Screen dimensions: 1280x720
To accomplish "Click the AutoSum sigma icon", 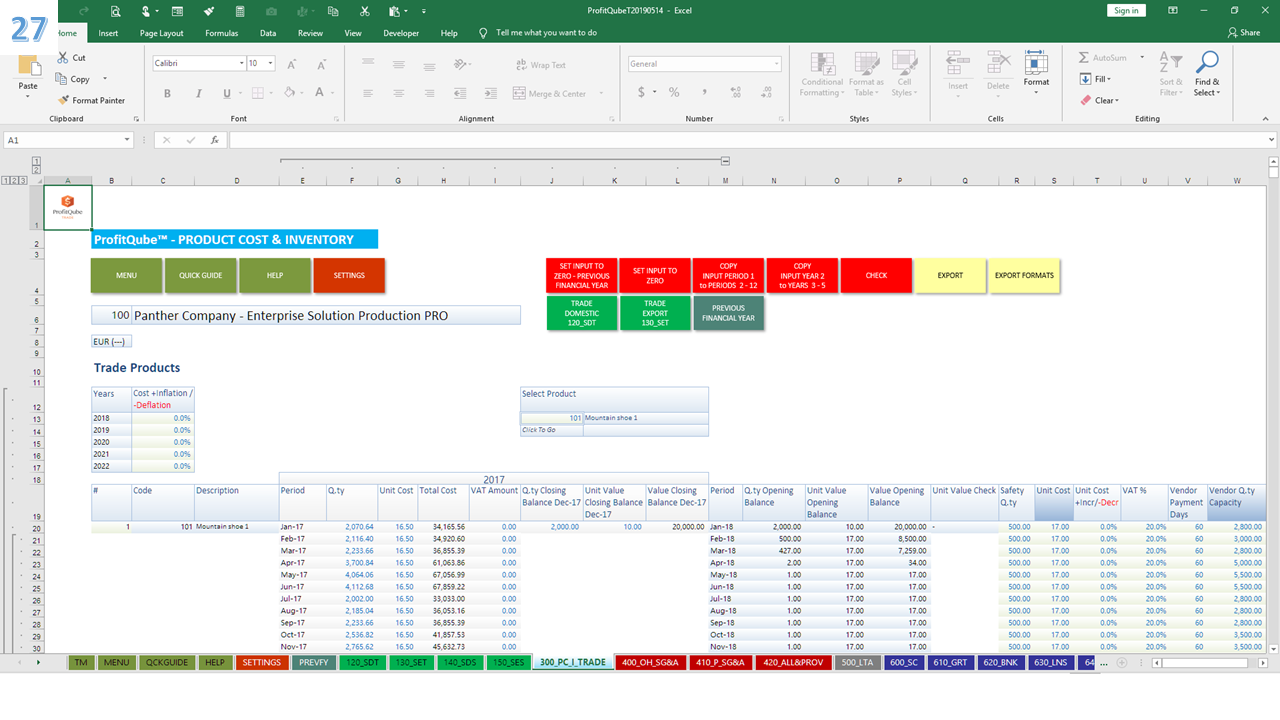I will pos(1085,58).
